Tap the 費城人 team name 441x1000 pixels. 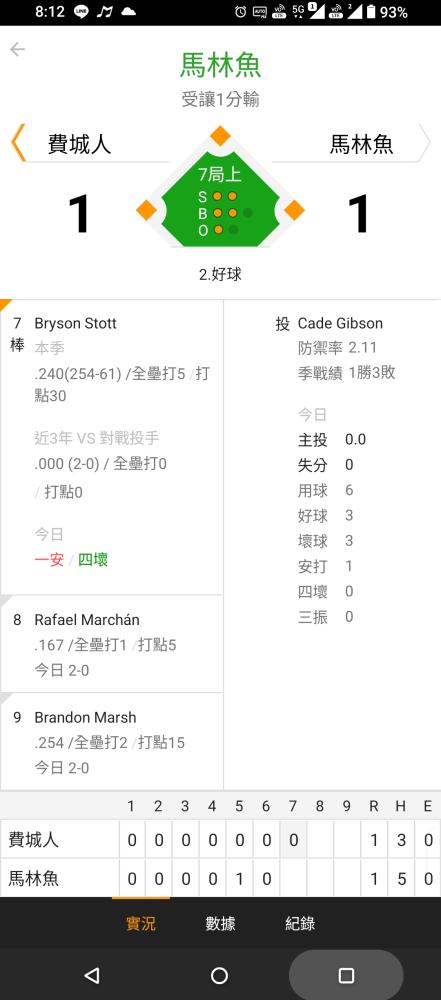pyautogui.click(x=79, y=145)
